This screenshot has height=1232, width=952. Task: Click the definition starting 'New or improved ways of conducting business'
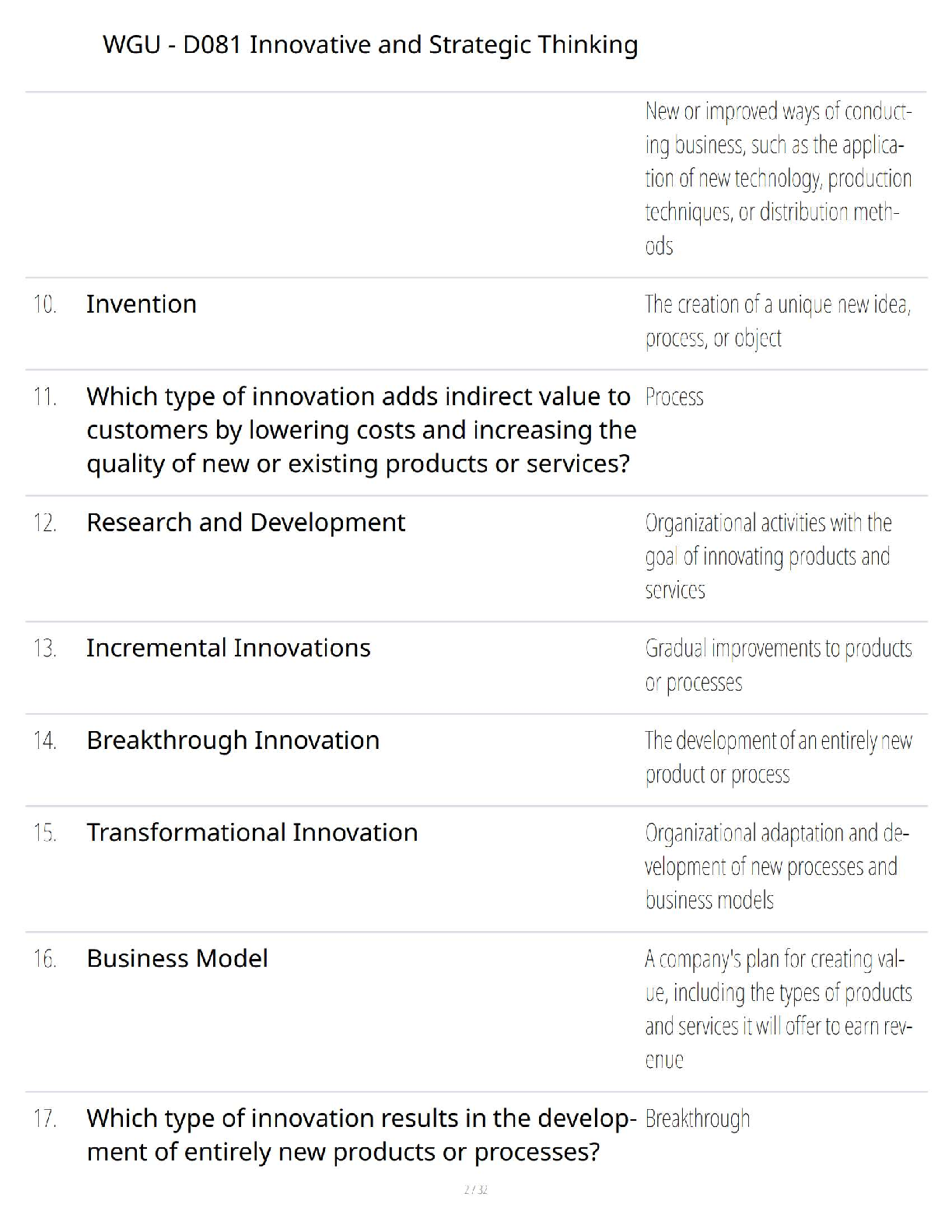(778, 179)
